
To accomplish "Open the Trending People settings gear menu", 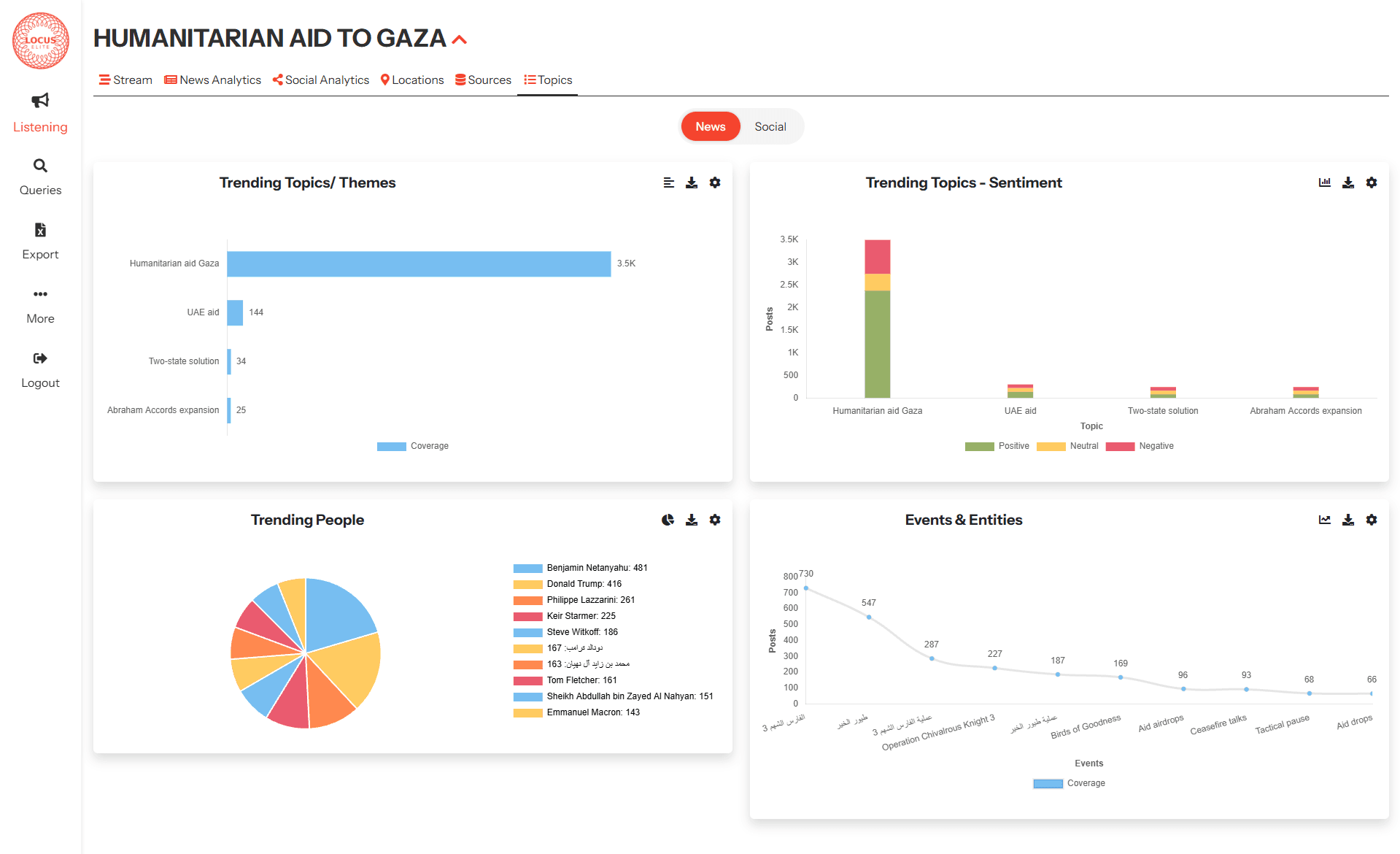I will [x=714, y=520].
